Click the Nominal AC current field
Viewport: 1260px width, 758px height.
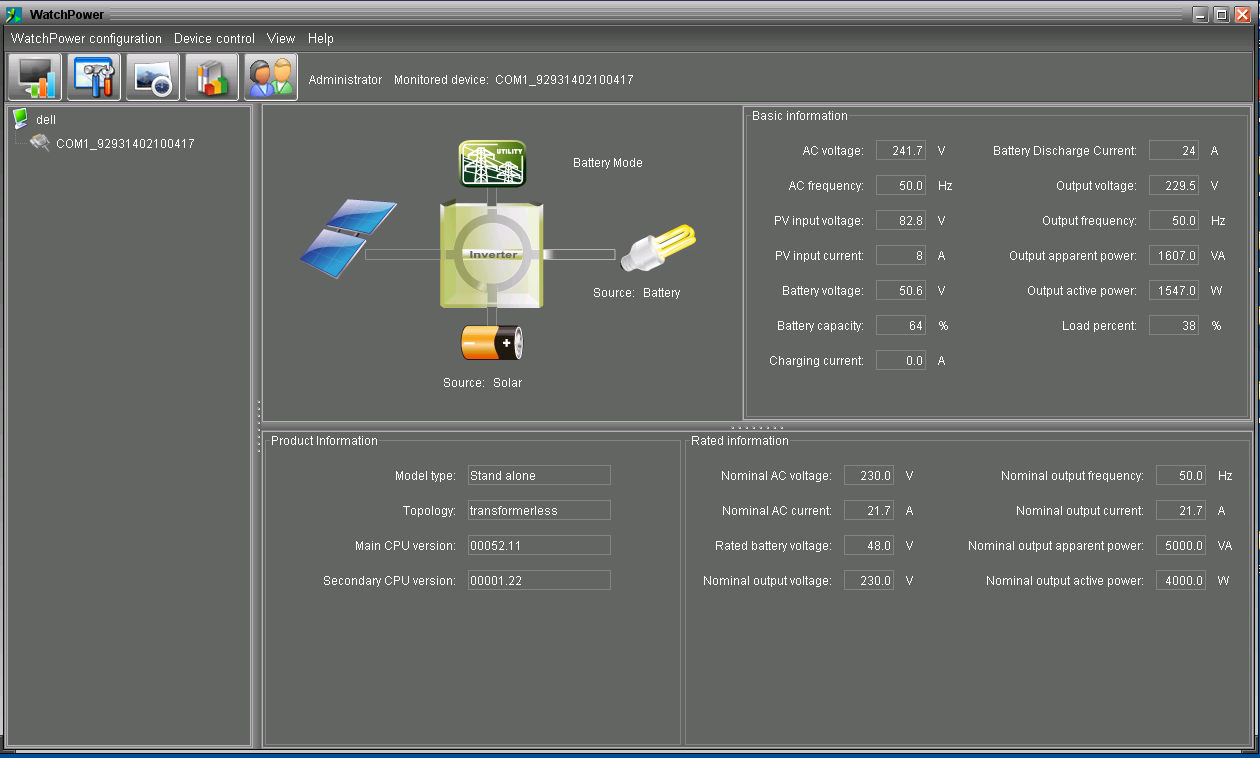869,510
